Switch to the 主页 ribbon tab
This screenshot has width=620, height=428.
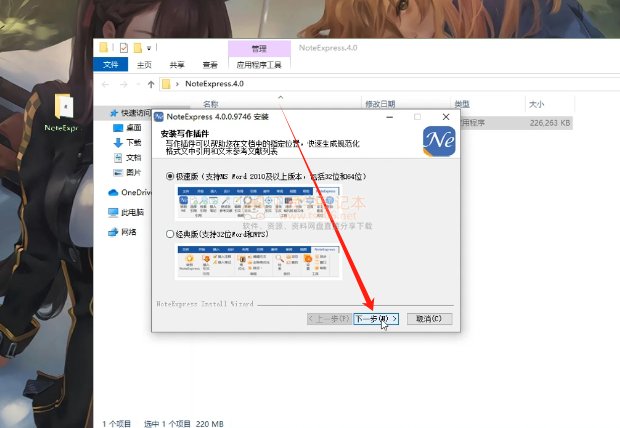144,64
